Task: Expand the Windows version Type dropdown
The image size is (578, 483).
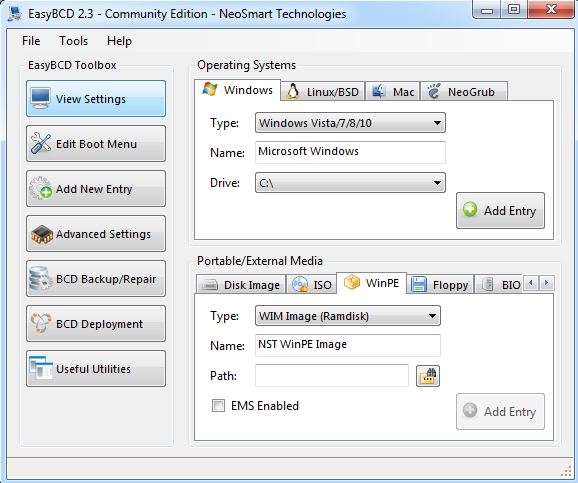Action: coord(350,123)
